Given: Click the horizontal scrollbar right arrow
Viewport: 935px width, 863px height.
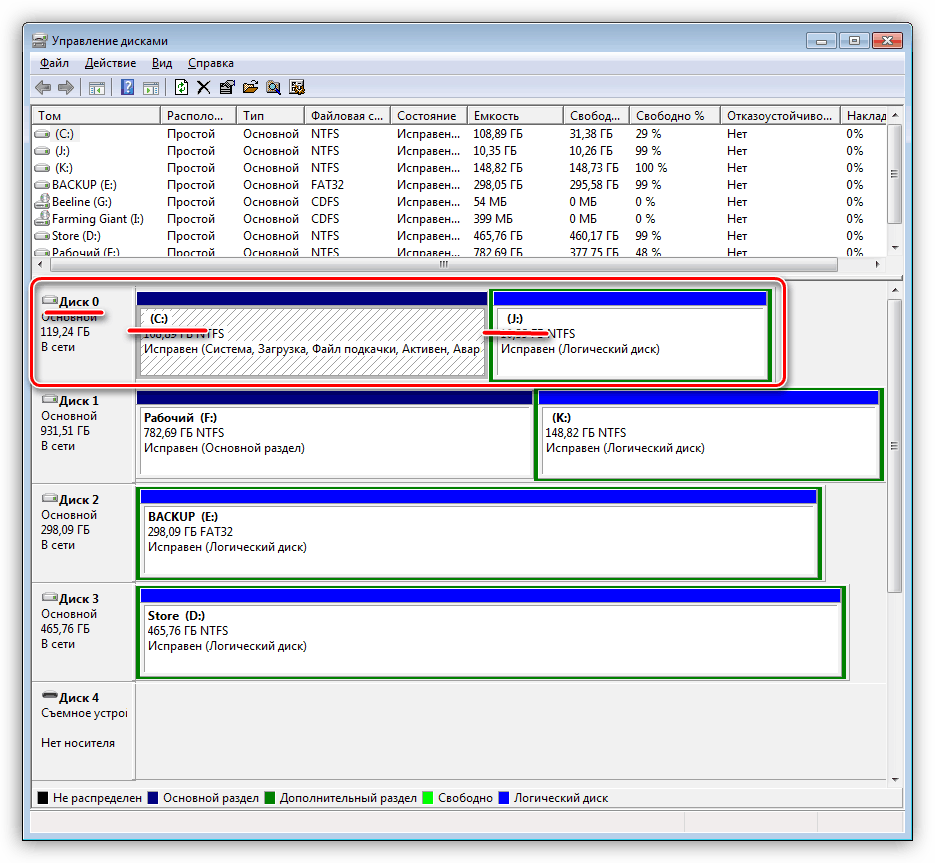Looking at the screenshot, I should pyautogui.click(x=877, y=264).
